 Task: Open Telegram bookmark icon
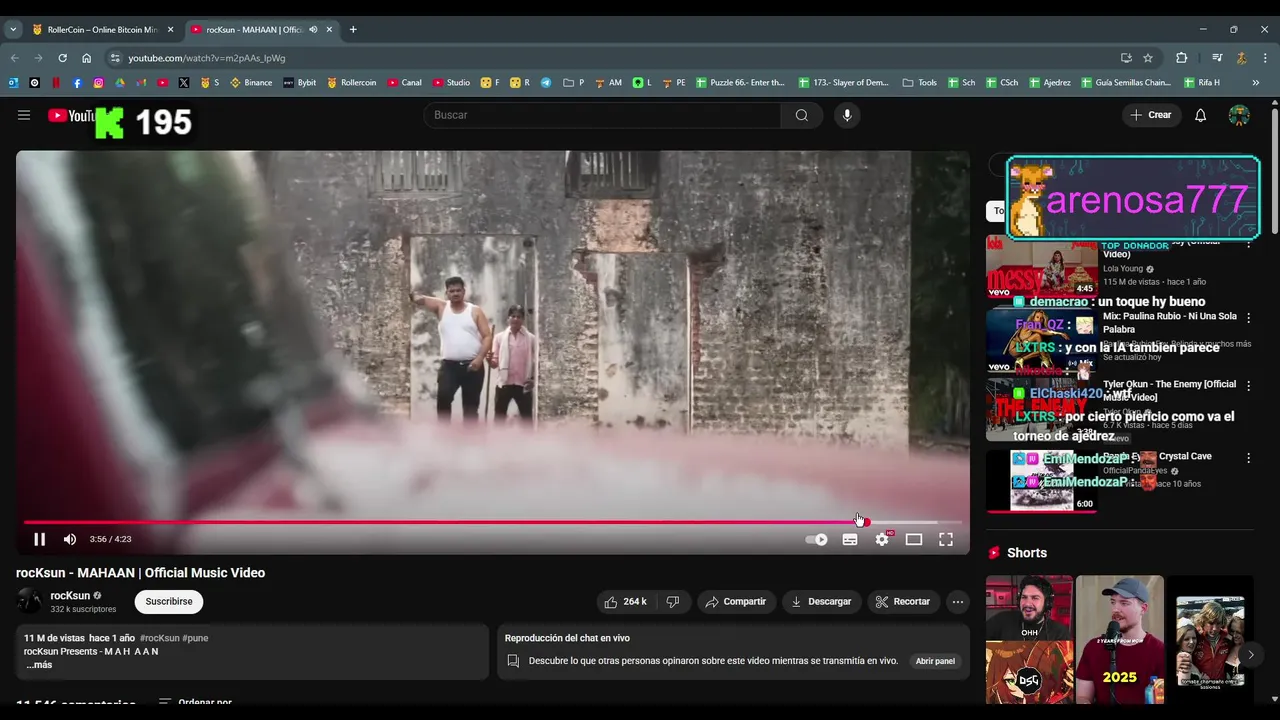click(546, 83)
